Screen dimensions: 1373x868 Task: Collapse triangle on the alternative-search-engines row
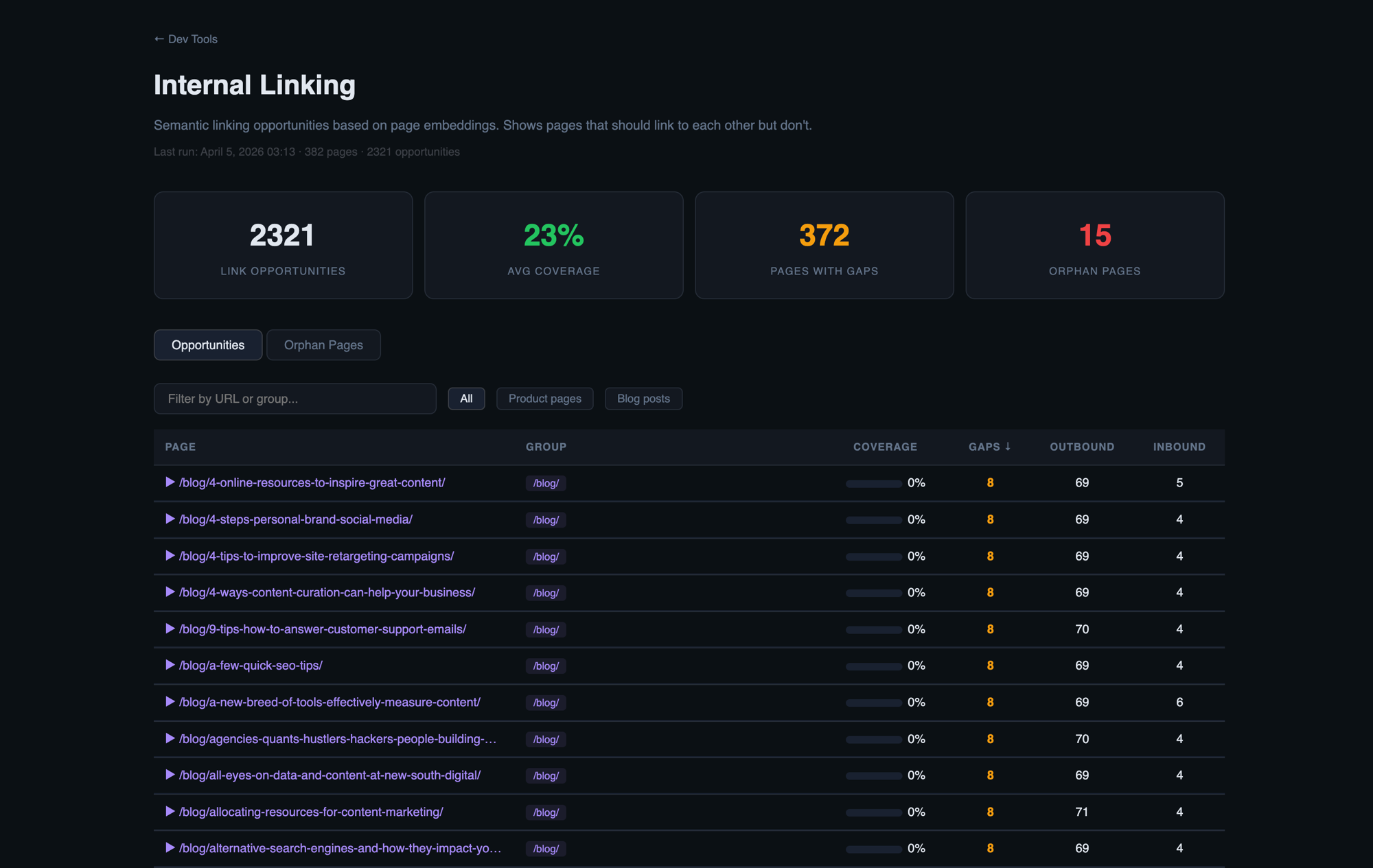(x=170, y=848)
